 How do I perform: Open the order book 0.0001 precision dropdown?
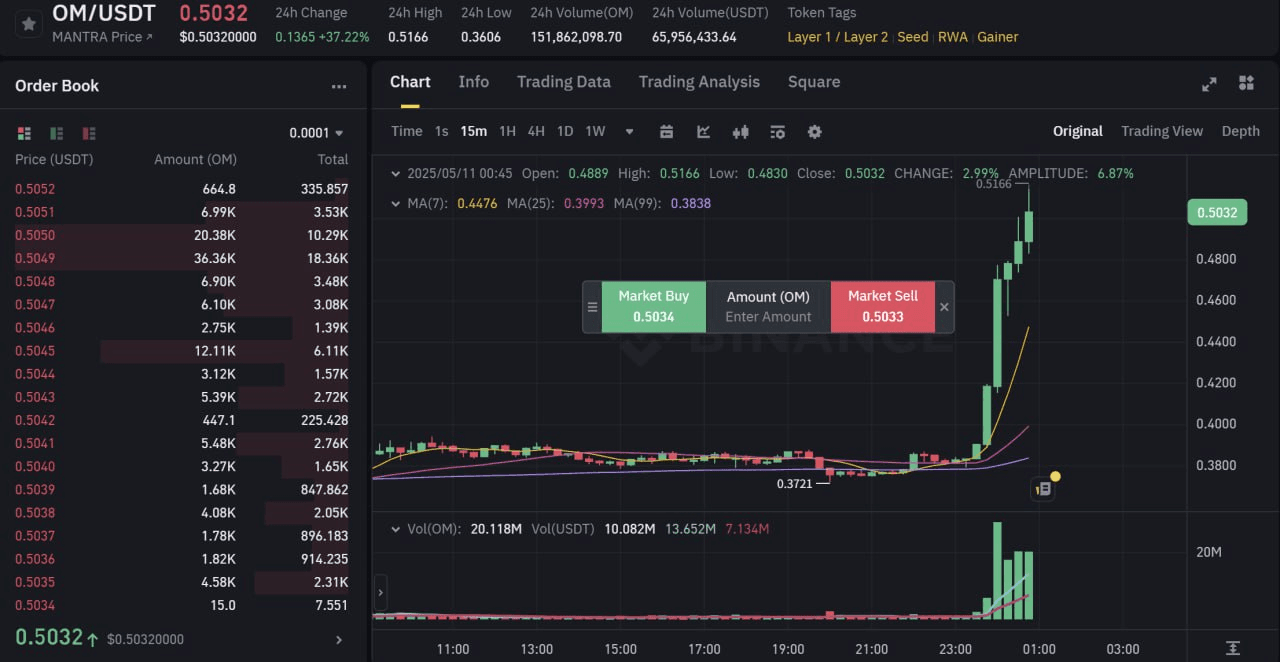click(316, 133)
